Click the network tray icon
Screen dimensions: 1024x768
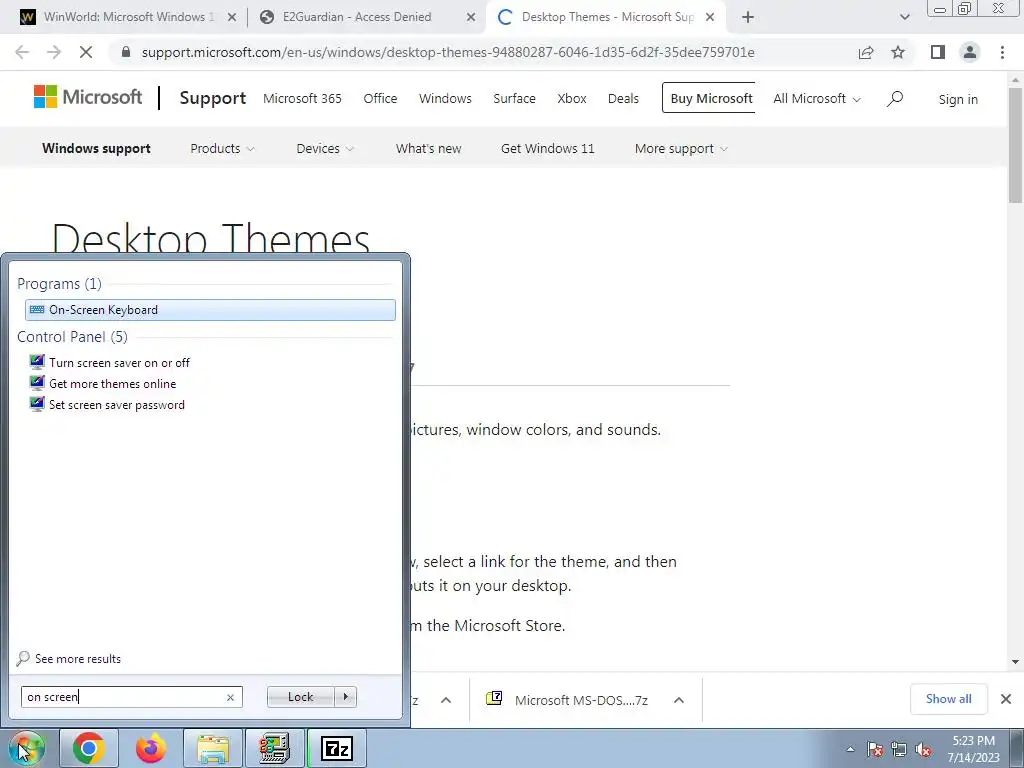(899, 749)
